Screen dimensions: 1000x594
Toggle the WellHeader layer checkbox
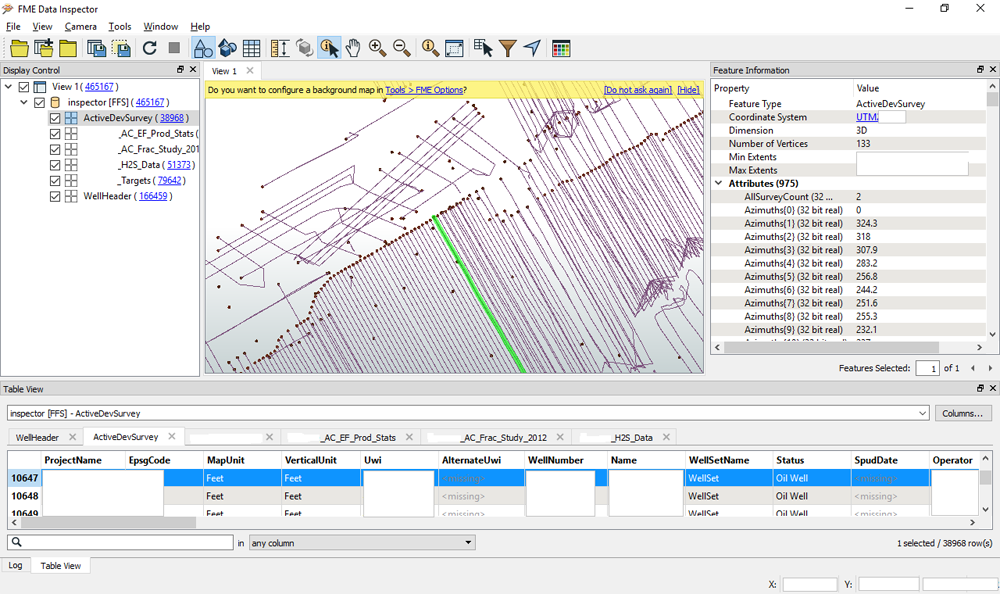tap(55, 196)
